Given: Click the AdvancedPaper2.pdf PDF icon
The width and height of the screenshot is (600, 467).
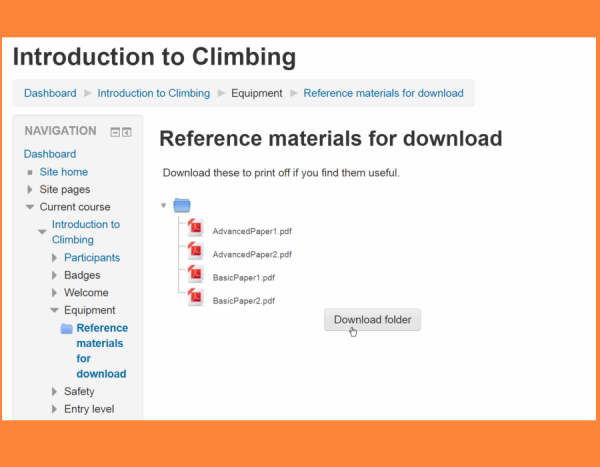Looking at the screenshot, I should 196,253.
